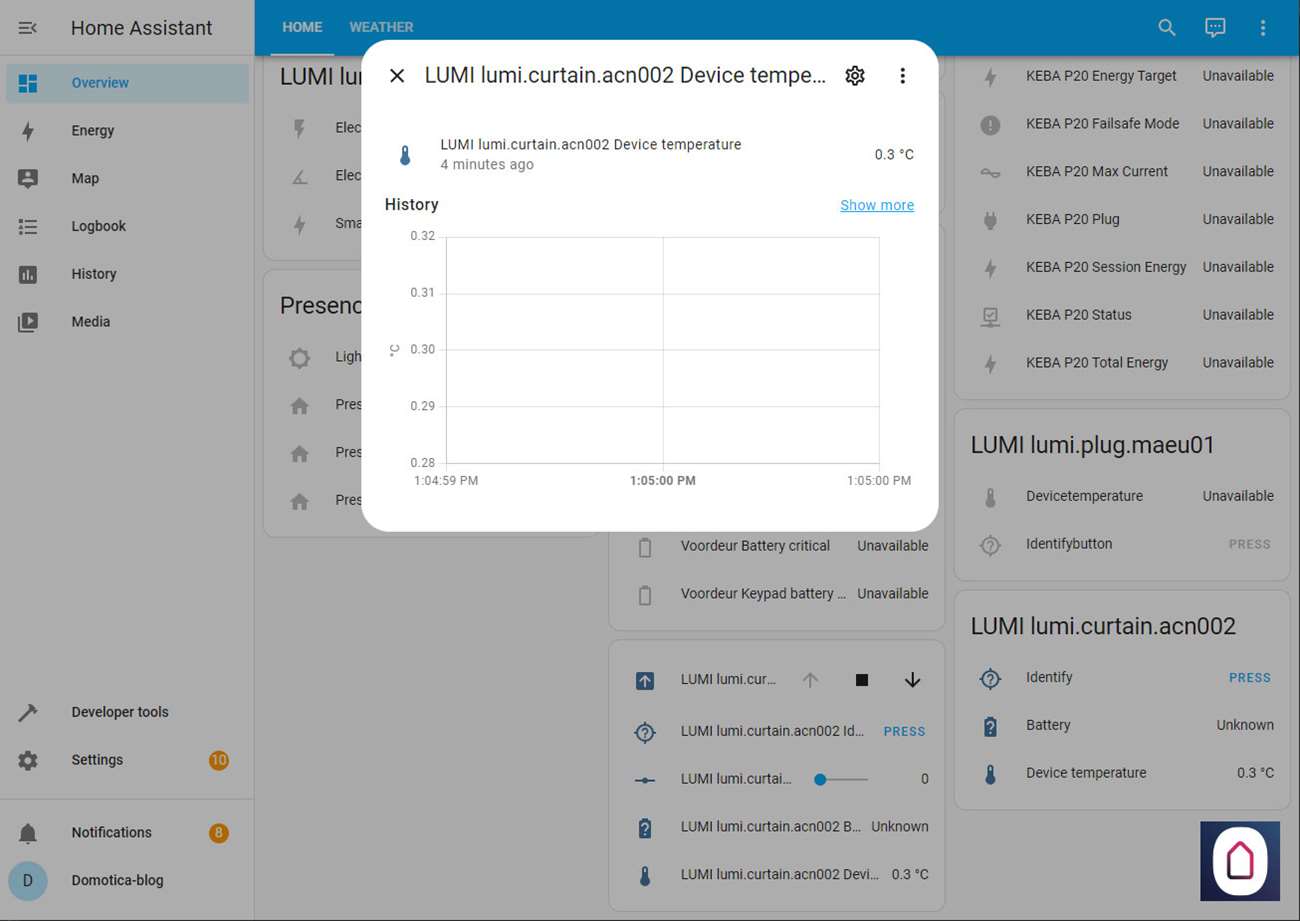
Task: Open the Energy panel
Action: pos(127,131)
